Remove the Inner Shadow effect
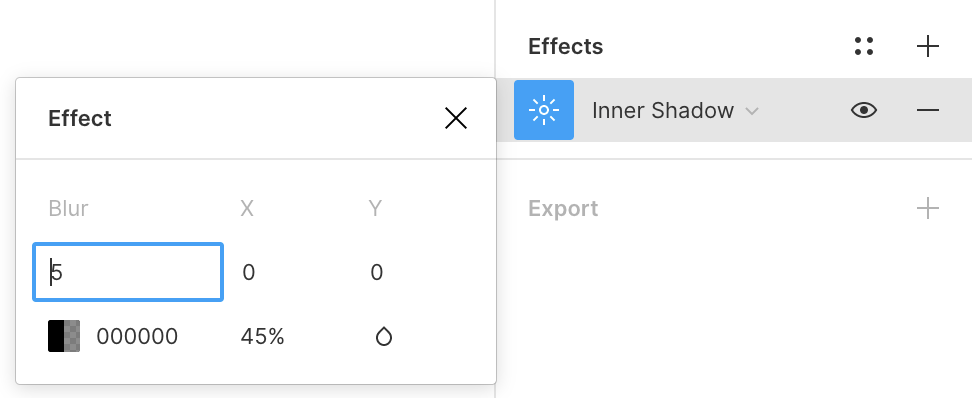The width and height of the screenshot is (972, 398). pyautogui.click(x=927, y=110)
